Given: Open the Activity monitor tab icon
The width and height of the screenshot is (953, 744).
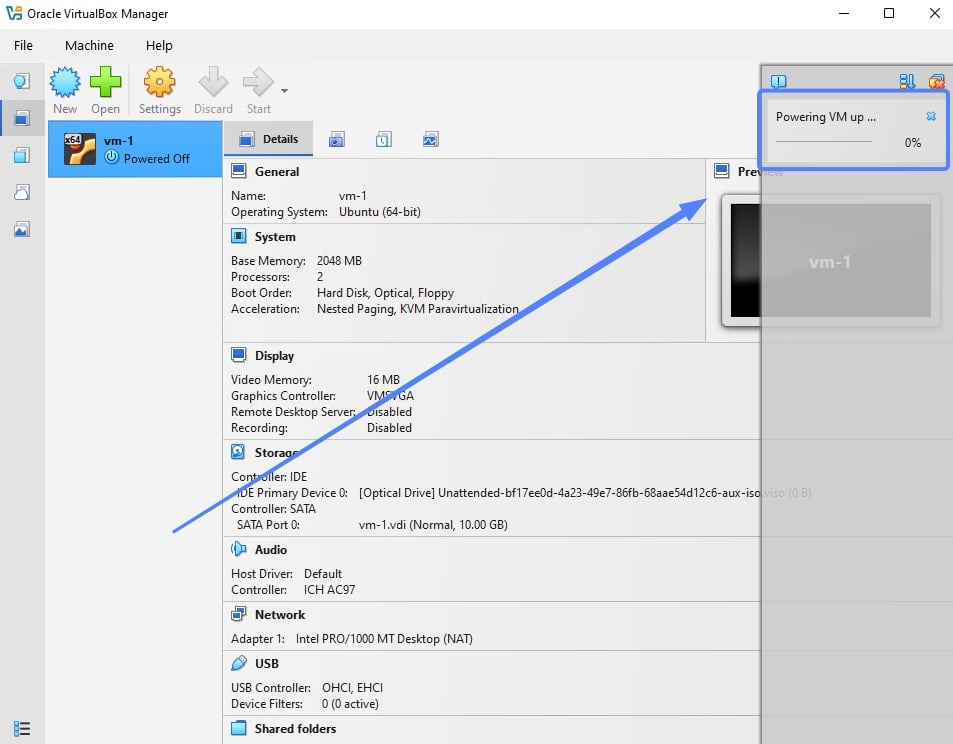Looking at the screenshot, I should 430,140.
